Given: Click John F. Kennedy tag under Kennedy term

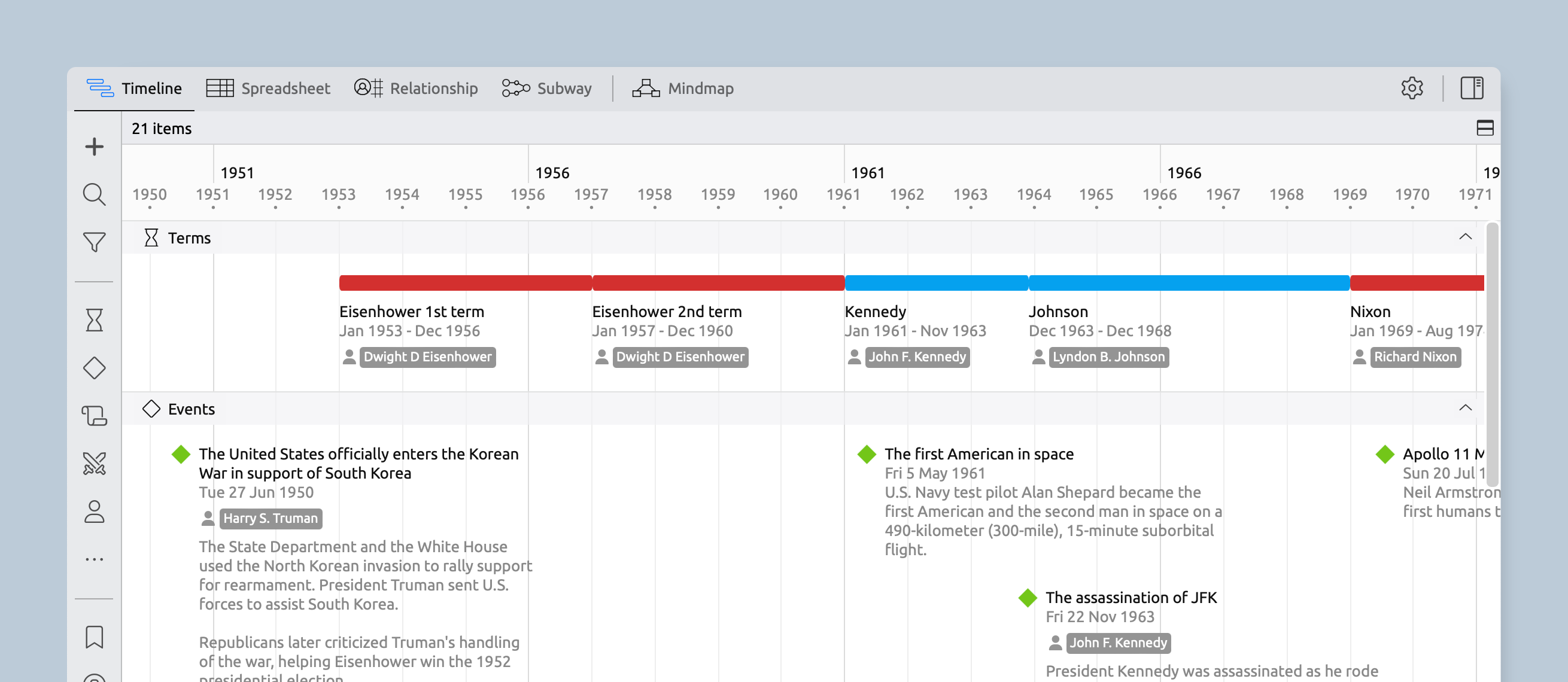Looking at the screenshot, I should tap(917, 357).
